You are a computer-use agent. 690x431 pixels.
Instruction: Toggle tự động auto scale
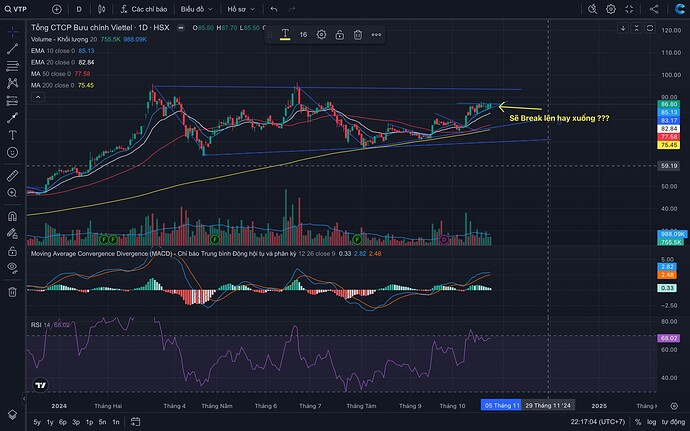[x=671, y=422]
